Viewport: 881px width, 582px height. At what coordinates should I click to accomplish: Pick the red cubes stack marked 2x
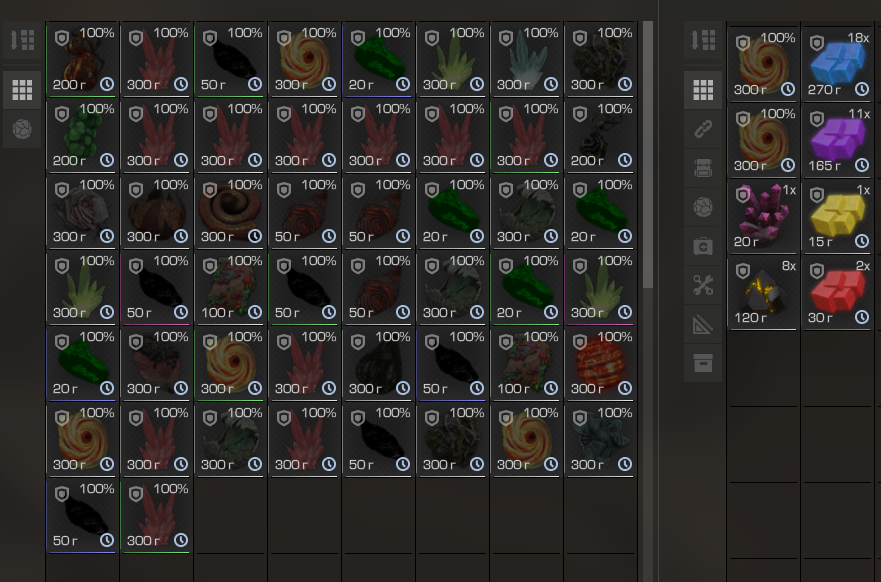point(837,293)
